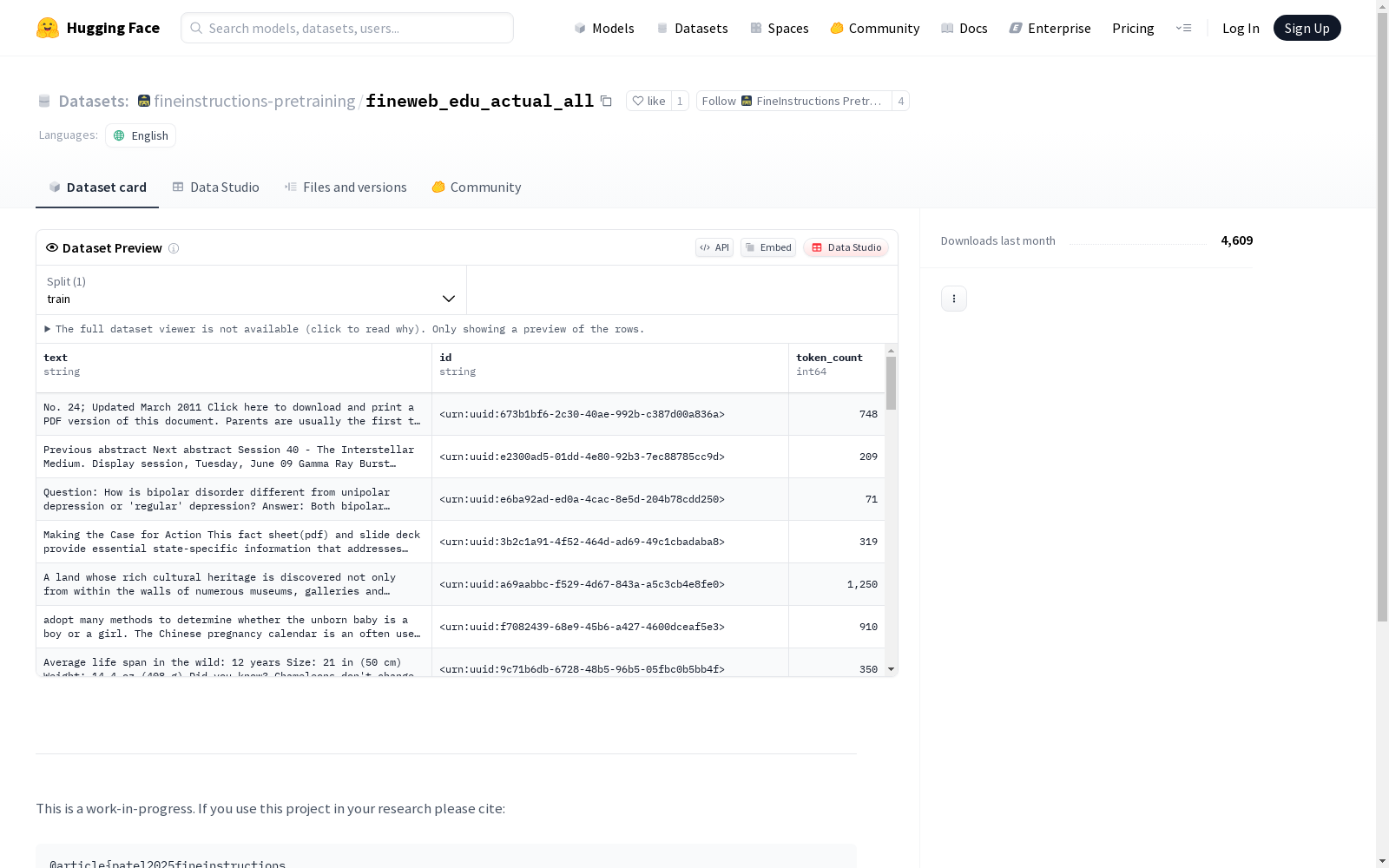This screenshot has height=868, width=1389.
Task: Click the like count number 1
Action: 680,101
